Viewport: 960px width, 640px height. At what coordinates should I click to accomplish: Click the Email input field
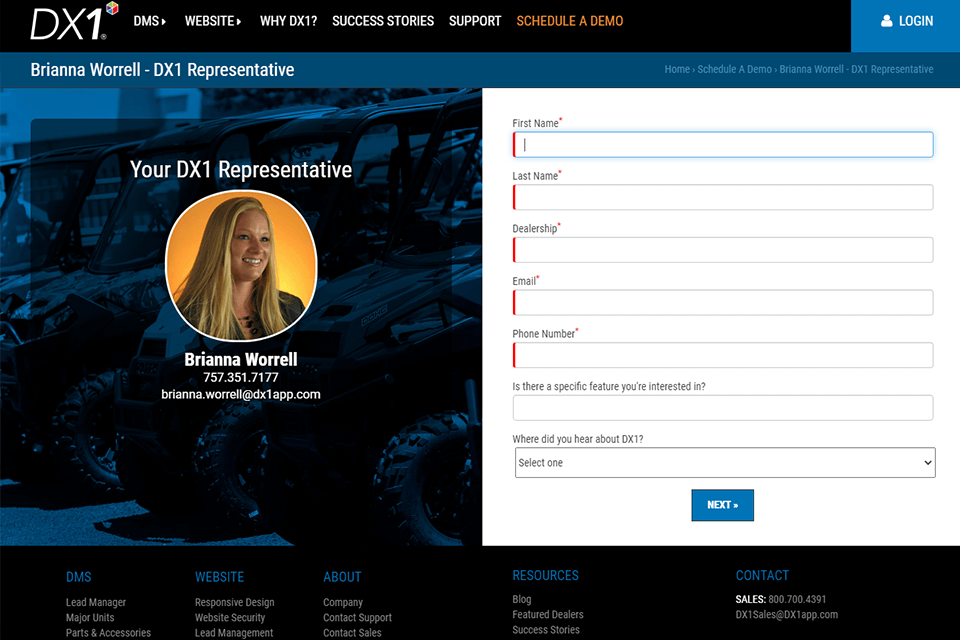pos(722,303)
